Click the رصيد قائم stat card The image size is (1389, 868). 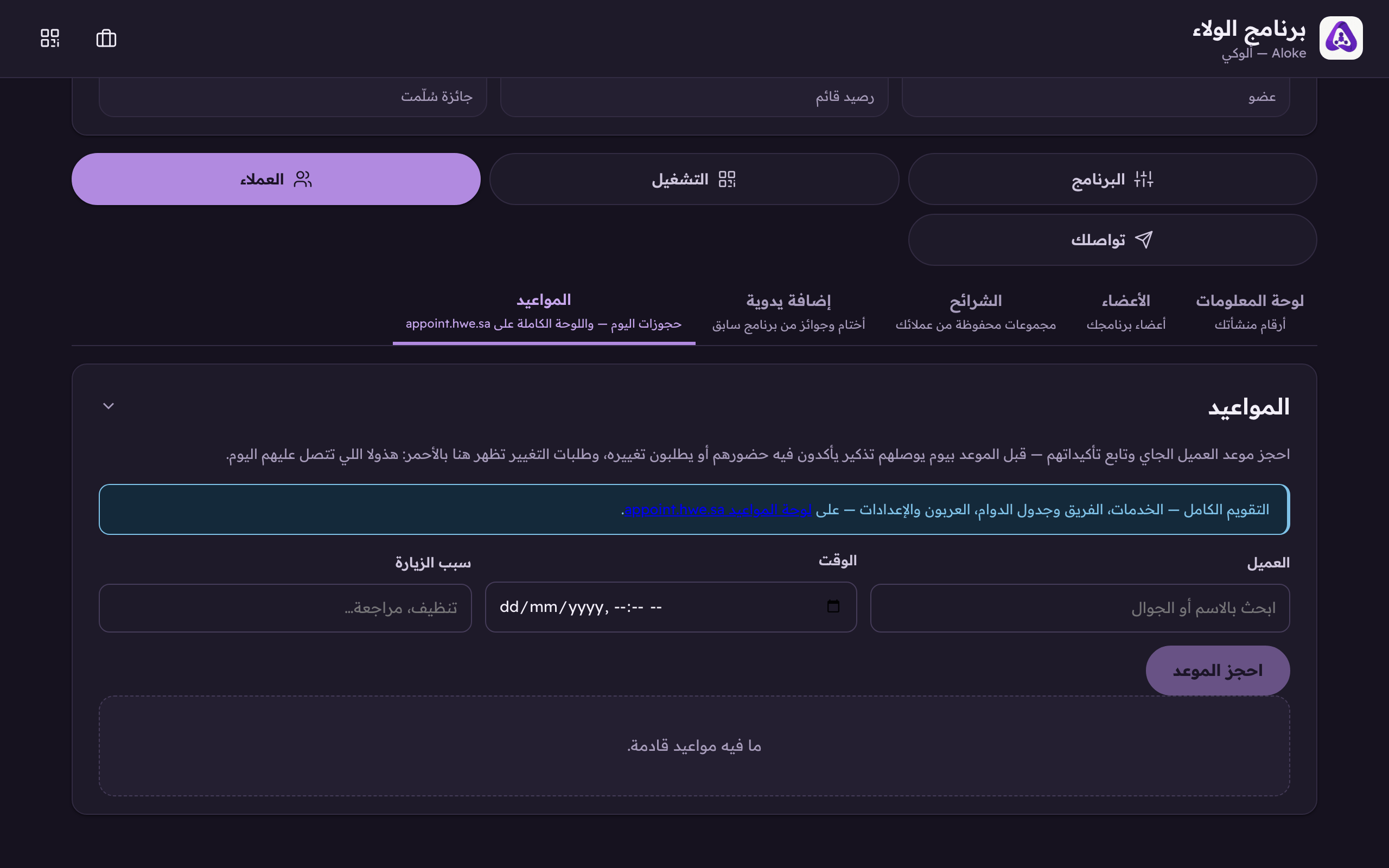point(694,97)
